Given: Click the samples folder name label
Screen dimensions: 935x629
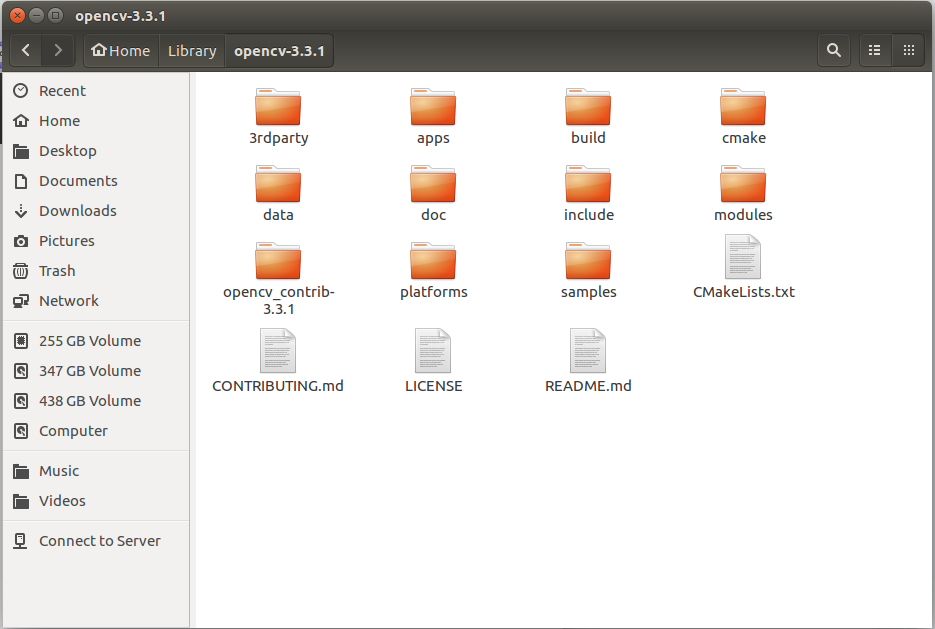Looking at the screenshot, I should click(x=589, y=292).
